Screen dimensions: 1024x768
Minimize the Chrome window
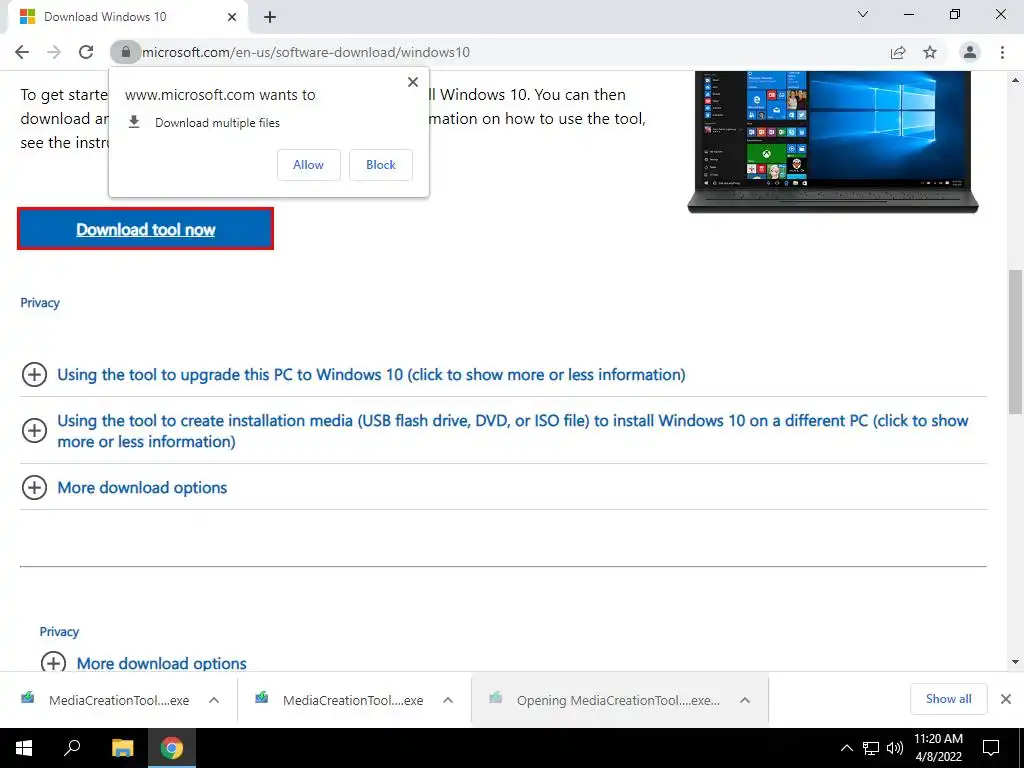(908, 14)
